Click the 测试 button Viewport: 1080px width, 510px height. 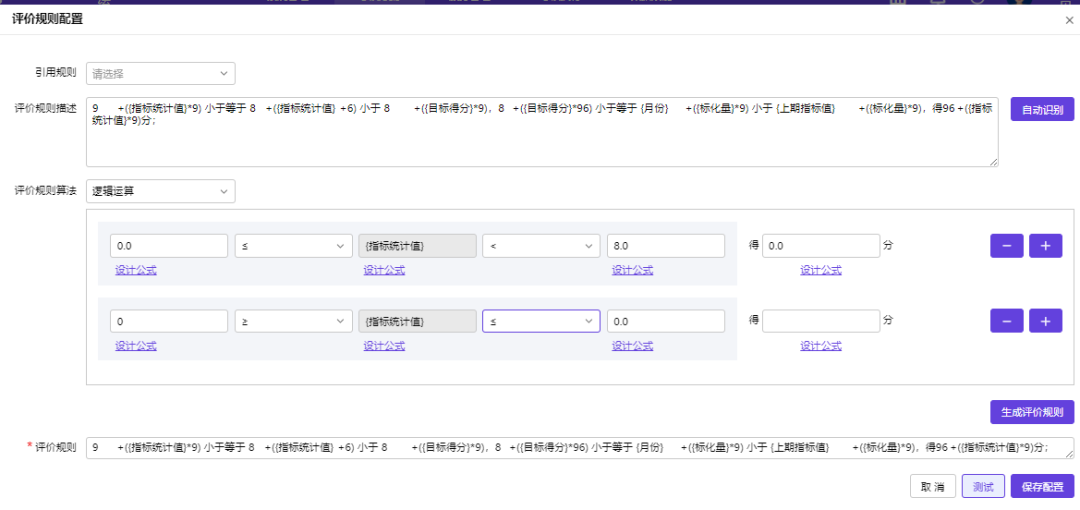point(983,487)
